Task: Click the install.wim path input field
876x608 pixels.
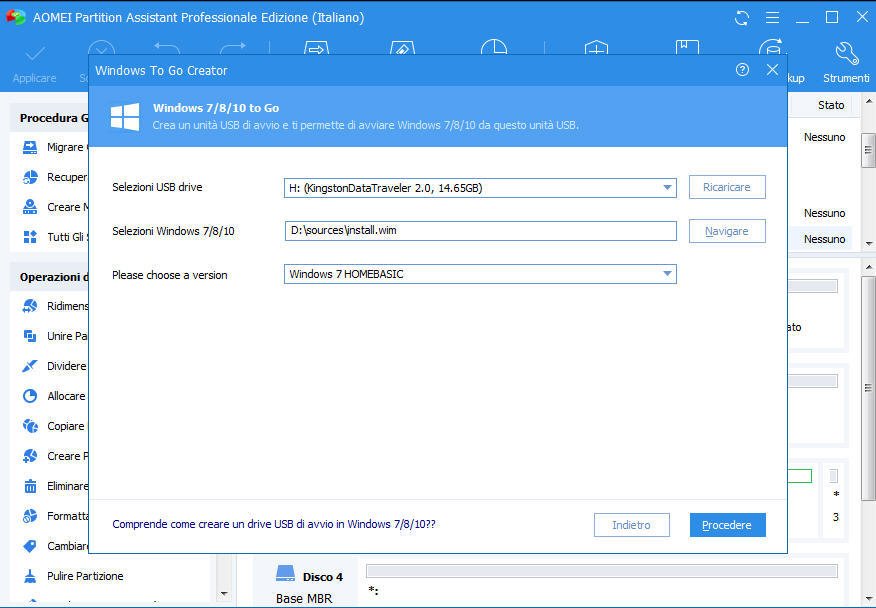Action: [480, 231]
